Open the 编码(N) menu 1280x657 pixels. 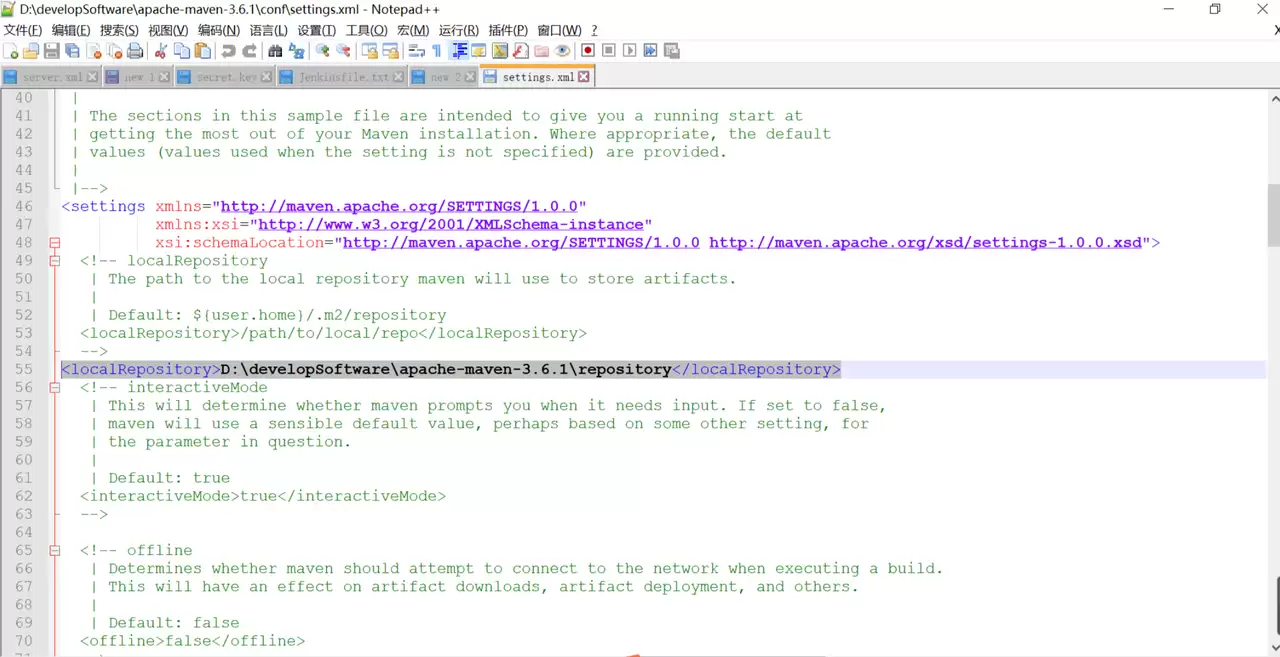[218, 31]
